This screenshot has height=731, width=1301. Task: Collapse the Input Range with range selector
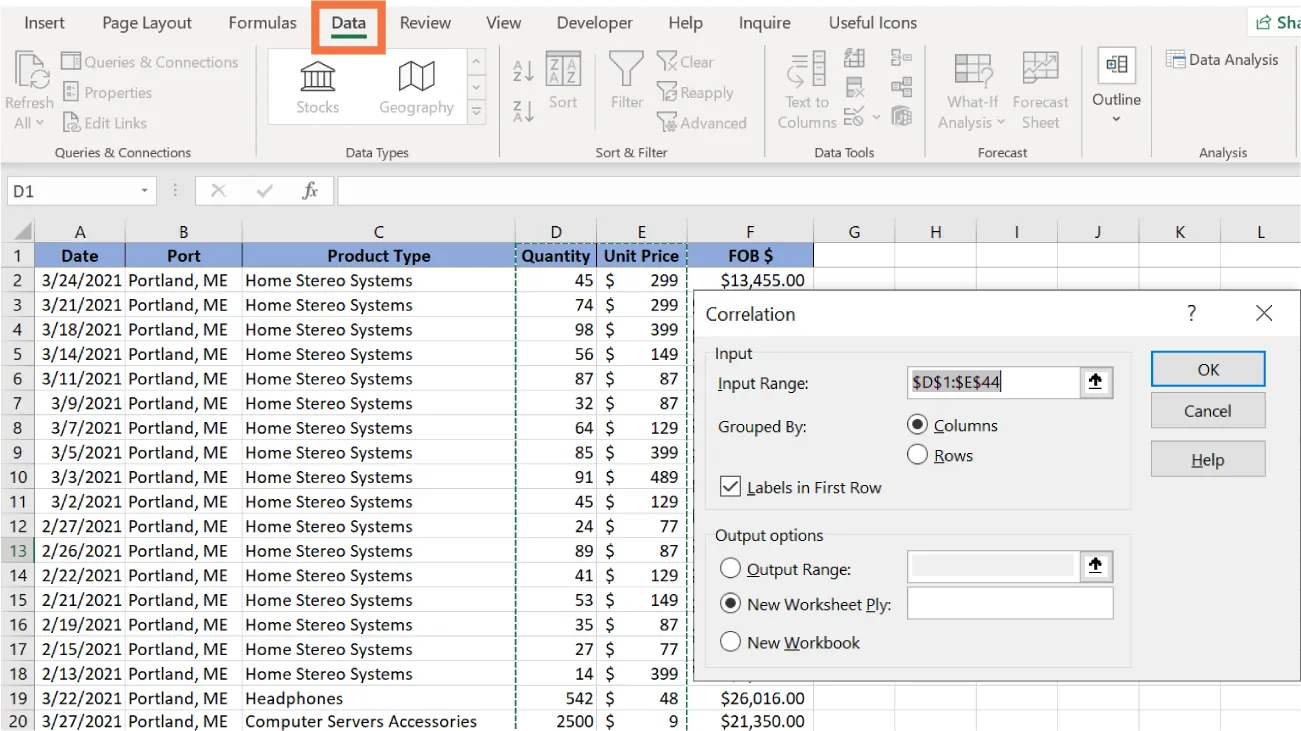pos(1095,383)
